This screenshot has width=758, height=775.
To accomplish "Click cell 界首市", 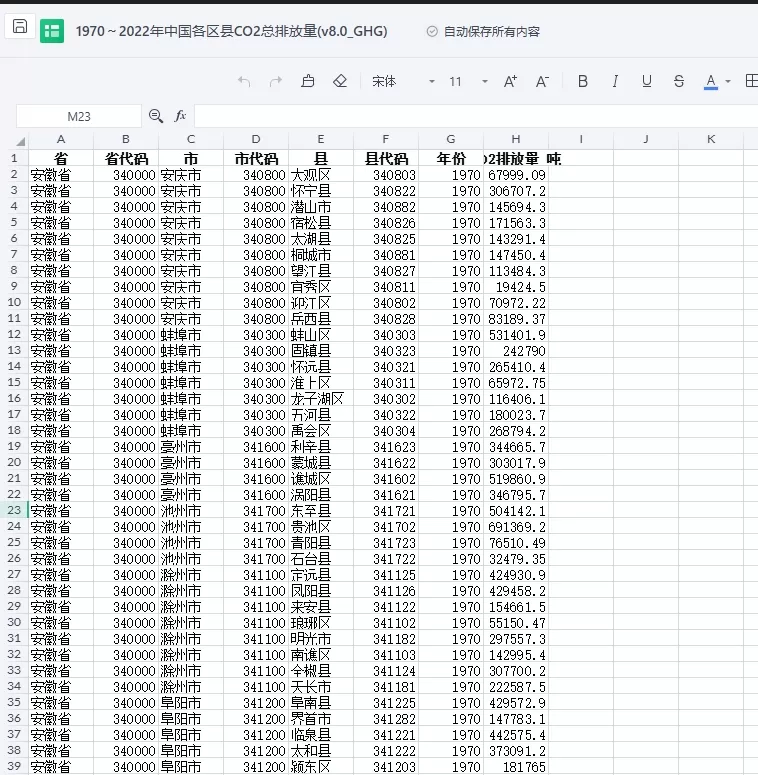I will tap(321, 719).
